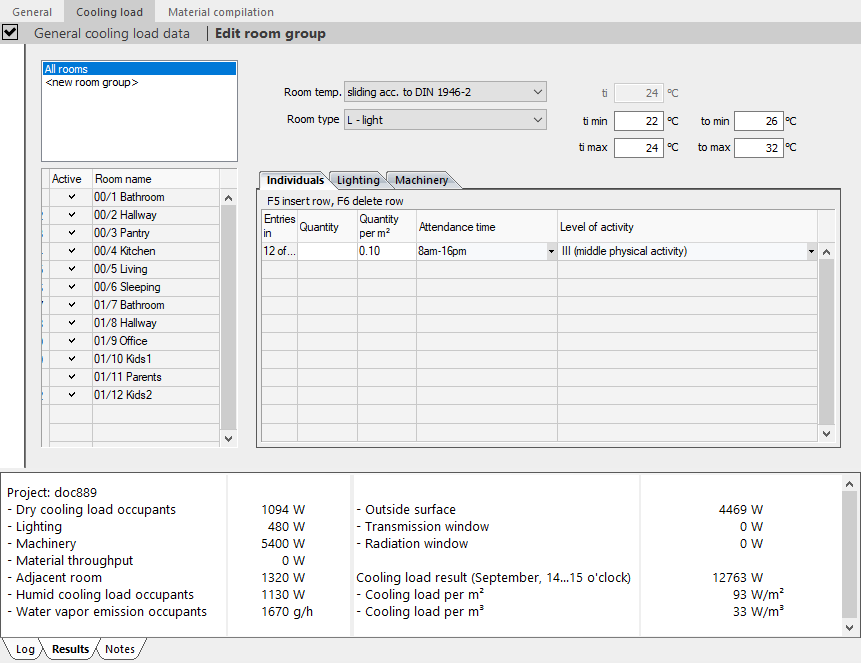Click the empty Quantity cell in first row
This screenshot has width=861, height=663.
click(327, 251)
